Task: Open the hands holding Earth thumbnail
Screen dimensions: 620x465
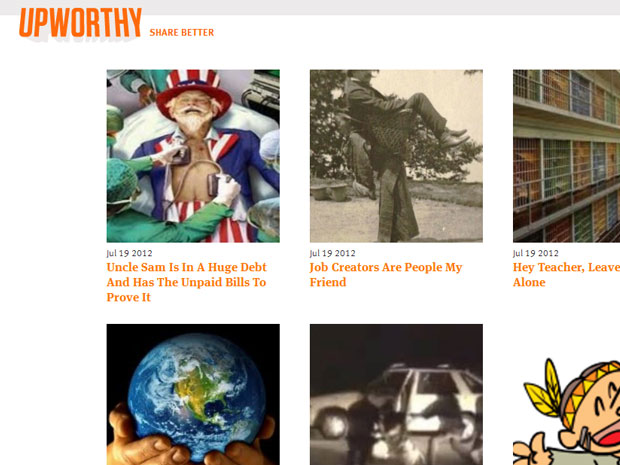Action: tap(193, 395)
